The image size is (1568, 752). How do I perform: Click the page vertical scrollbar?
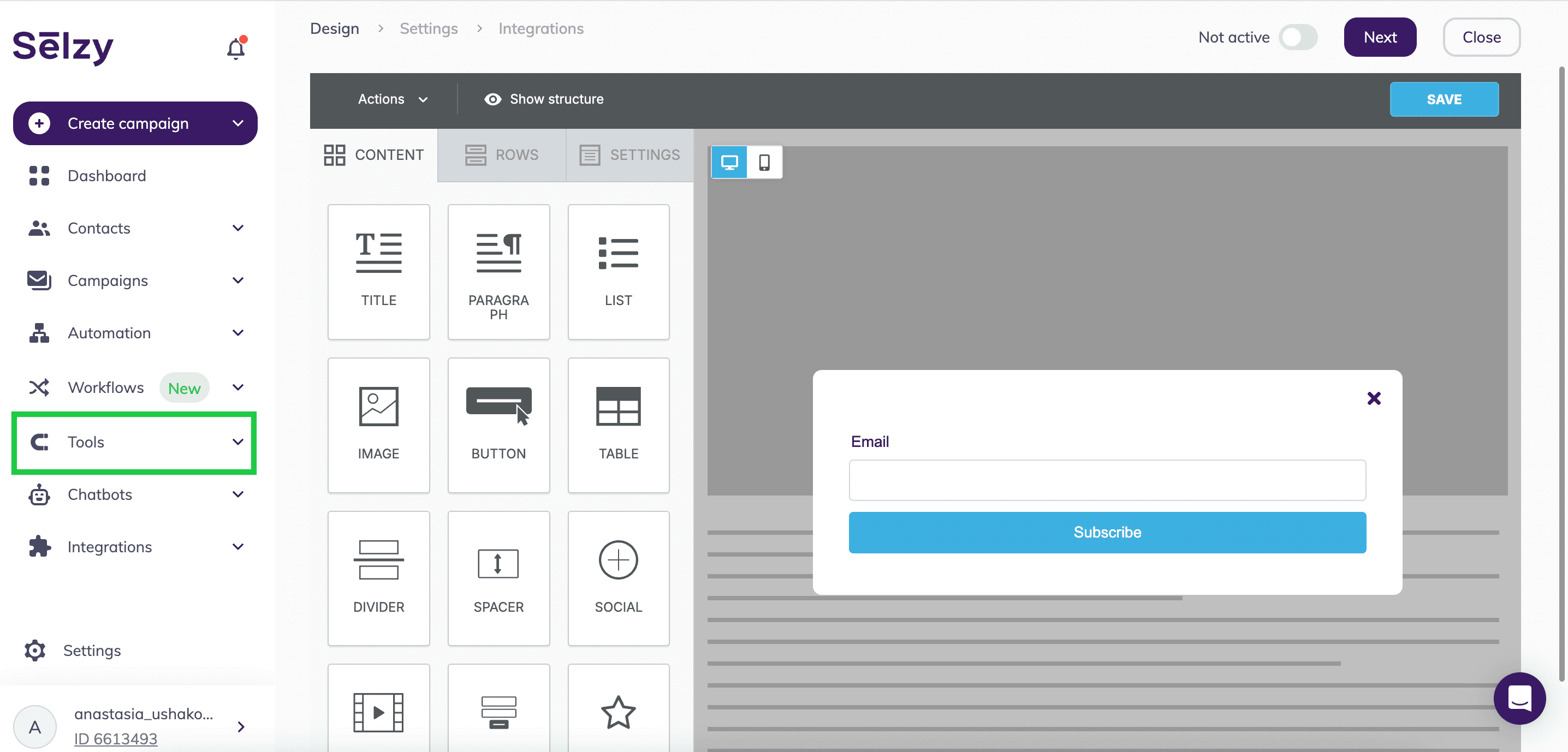1563,374
